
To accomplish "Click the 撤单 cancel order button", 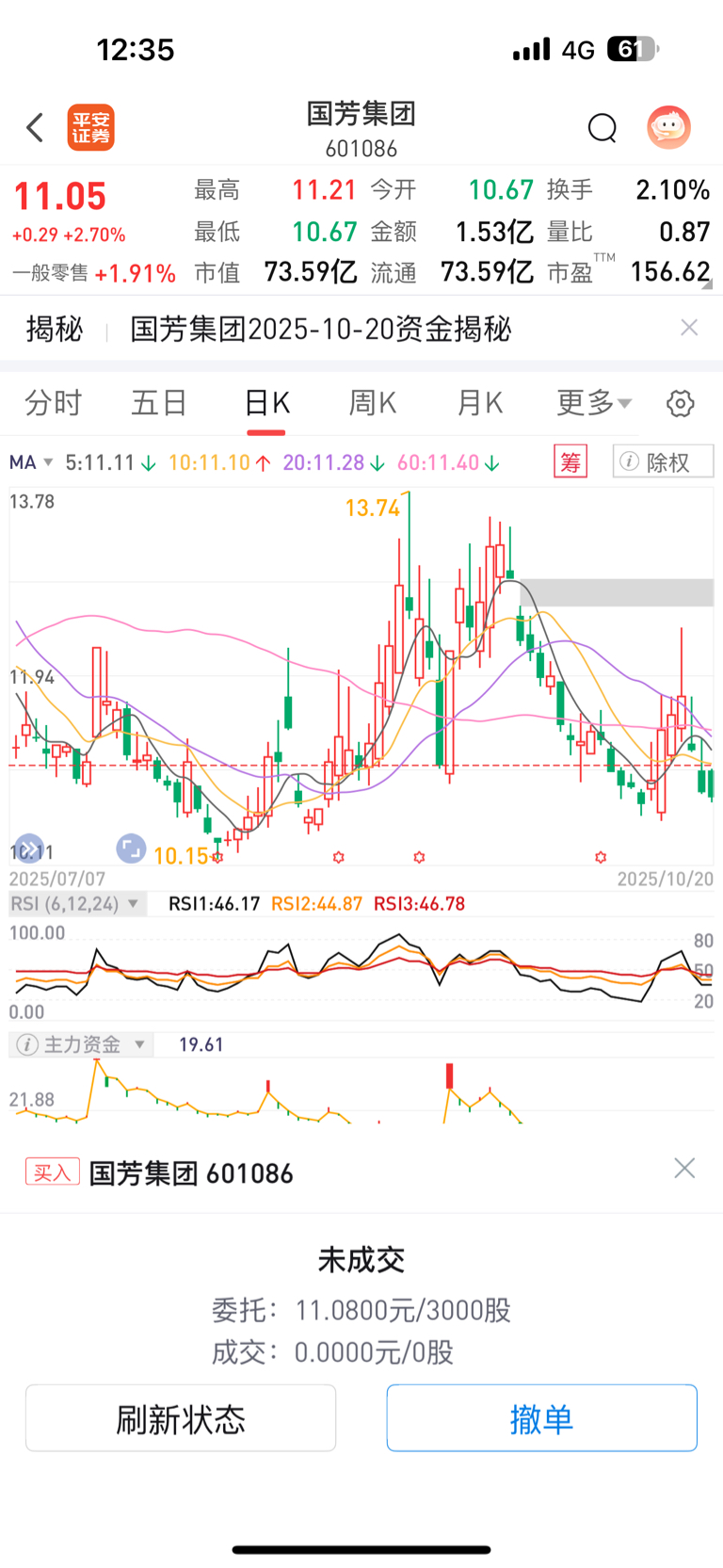I will 541,1417.
